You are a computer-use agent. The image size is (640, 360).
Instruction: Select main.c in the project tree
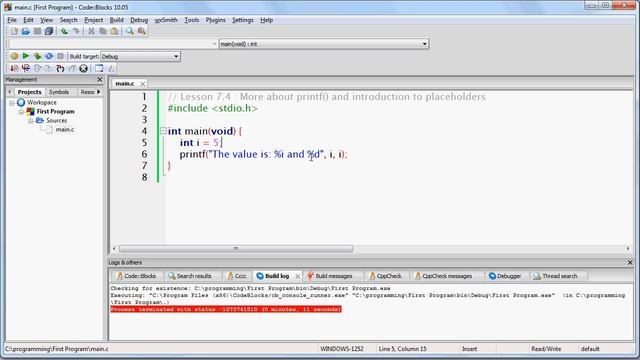[65, 130]
